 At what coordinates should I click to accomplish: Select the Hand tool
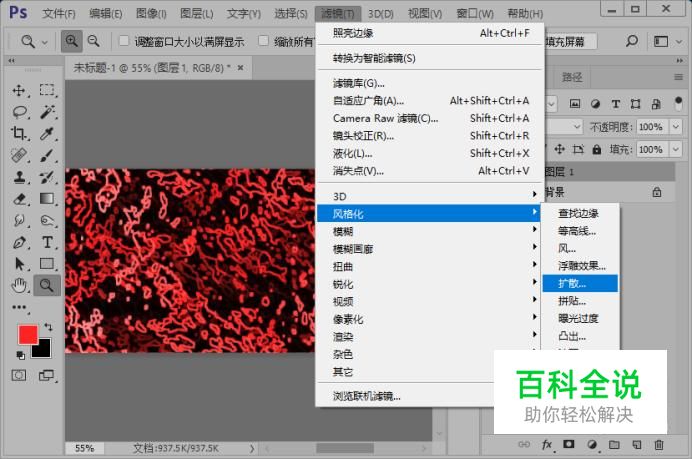tap(19, 286)
